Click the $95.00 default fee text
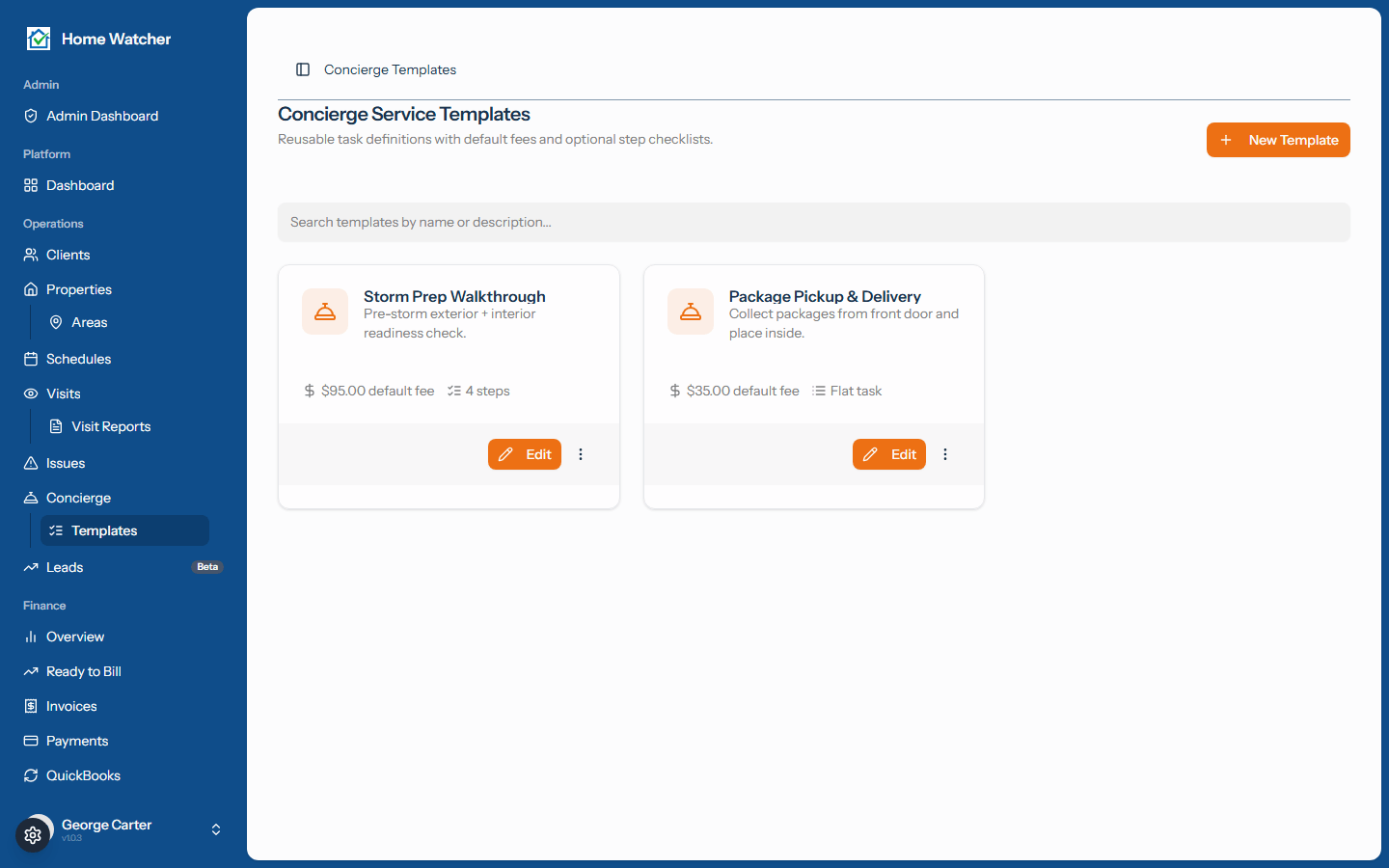 click(x=377, y=391)
